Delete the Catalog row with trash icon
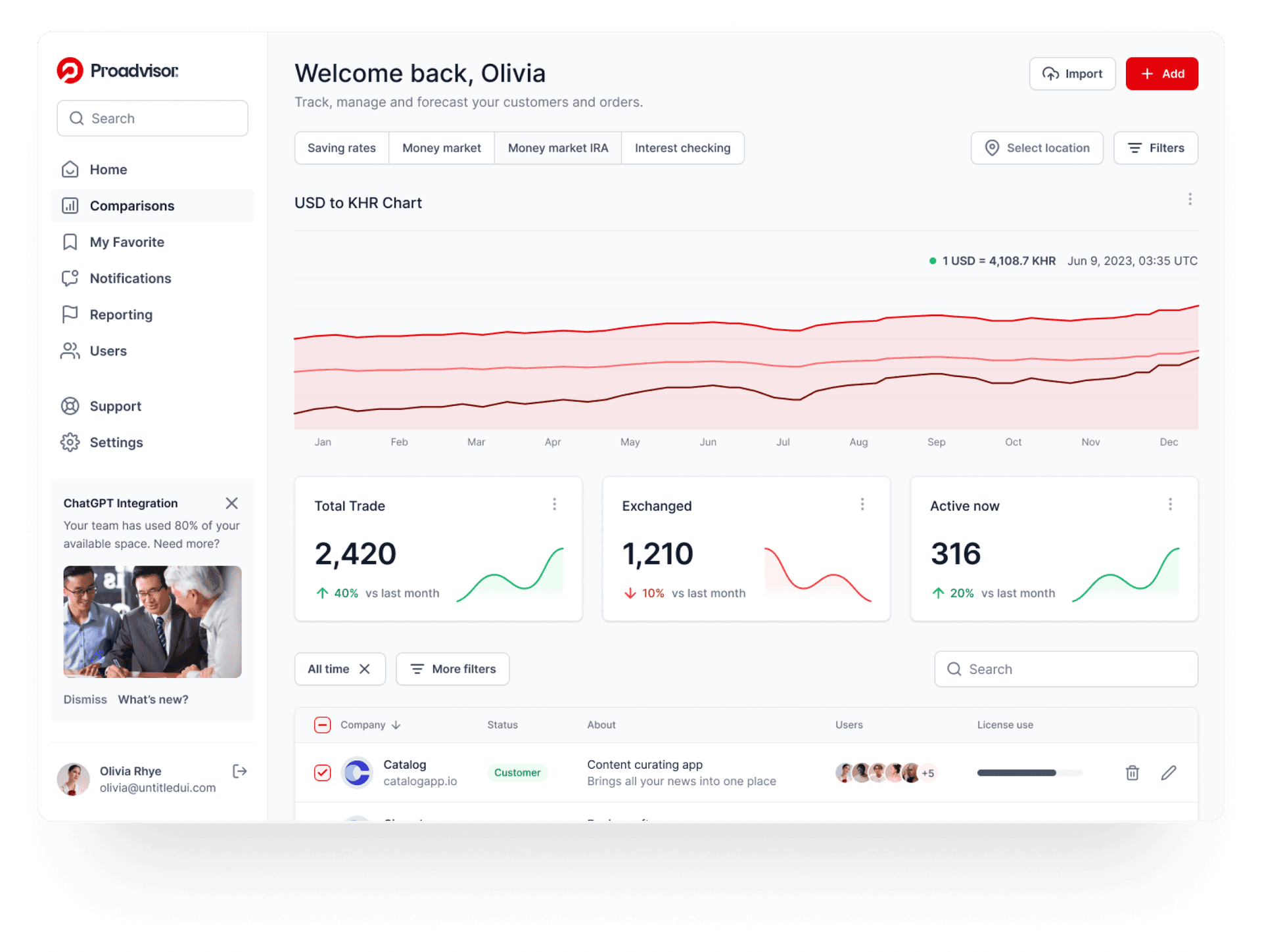The width and height of the screenshot is (1262, 952). [1132, 773]
